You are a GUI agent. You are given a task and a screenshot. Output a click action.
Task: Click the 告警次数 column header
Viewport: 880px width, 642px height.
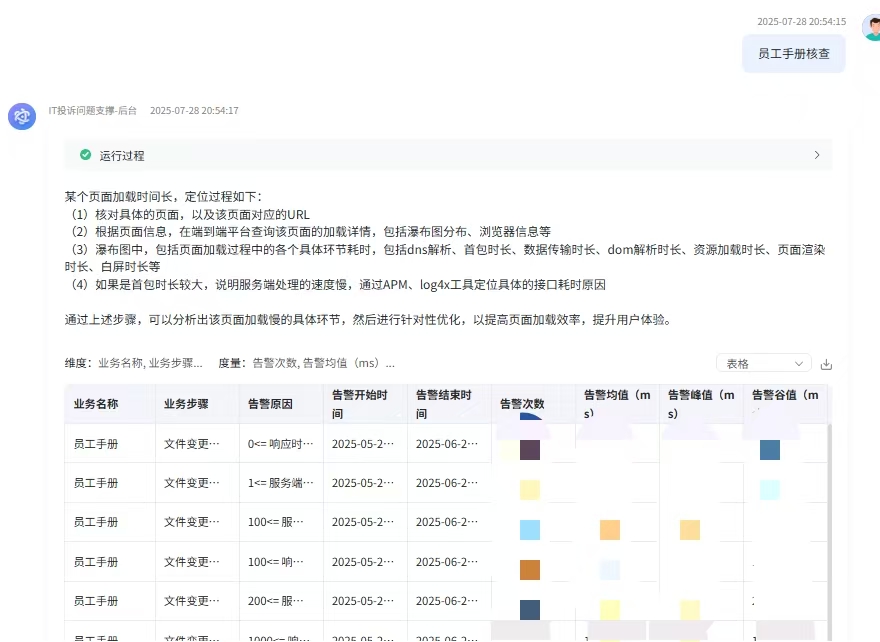[522, 404]
